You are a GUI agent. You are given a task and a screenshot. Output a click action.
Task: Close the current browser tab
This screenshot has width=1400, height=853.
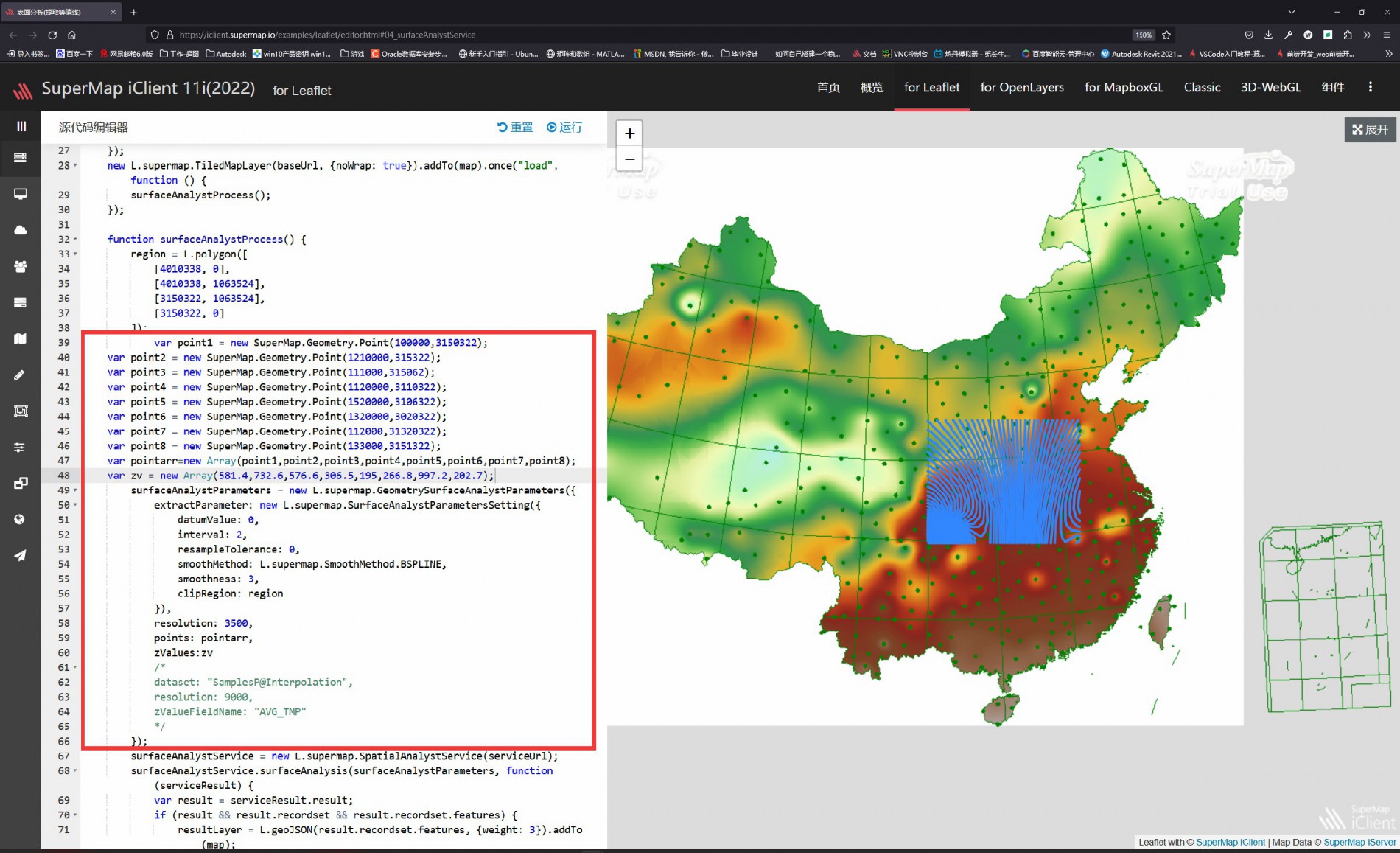coord(113,12)
